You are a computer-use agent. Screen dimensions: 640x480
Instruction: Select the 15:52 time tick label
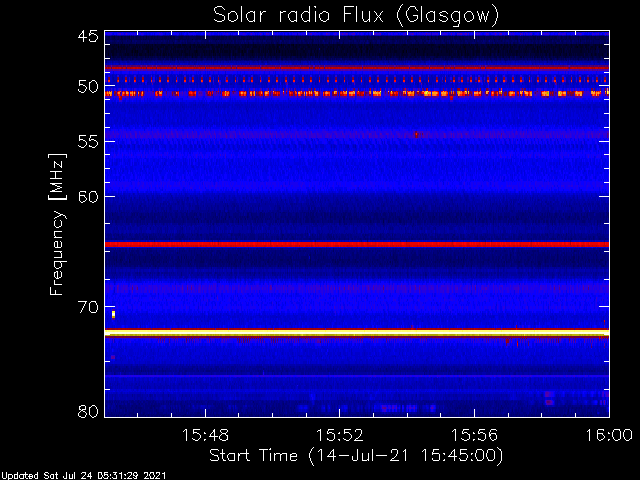(340, 436)
